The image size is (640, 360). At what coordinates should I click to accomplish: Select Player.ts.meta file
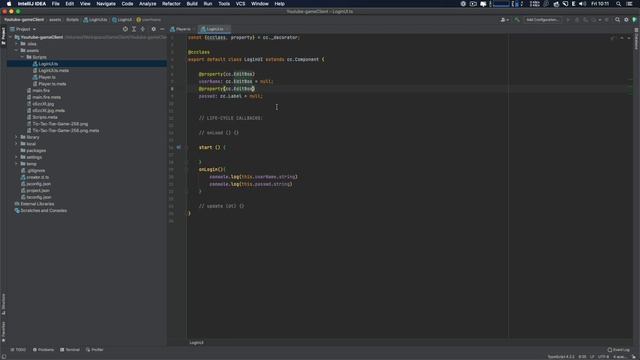tap(52, 84)
